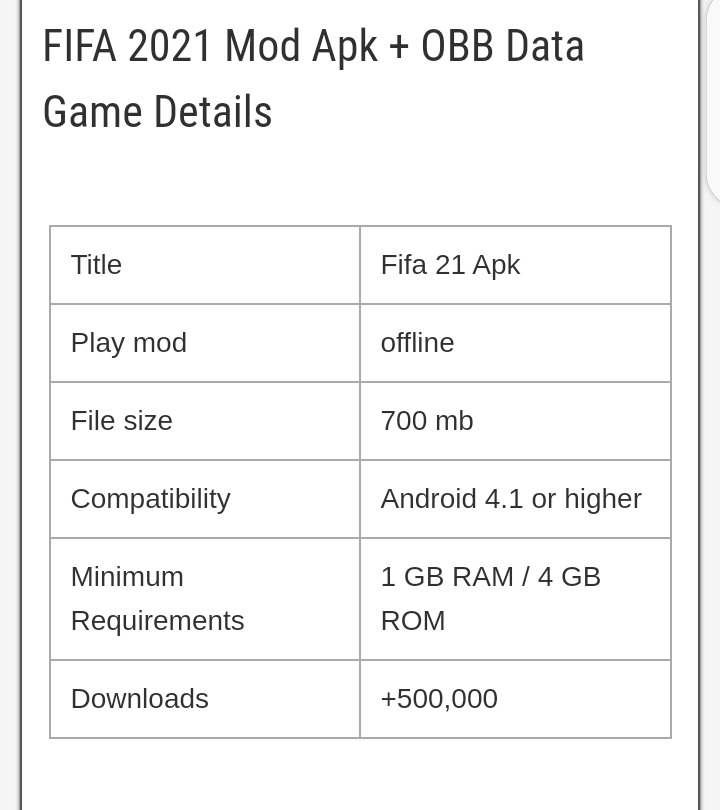Select the words 'Mod Apk' in heading
The width and height of the screenshot is (720, 810).
[x=301, y=46]
